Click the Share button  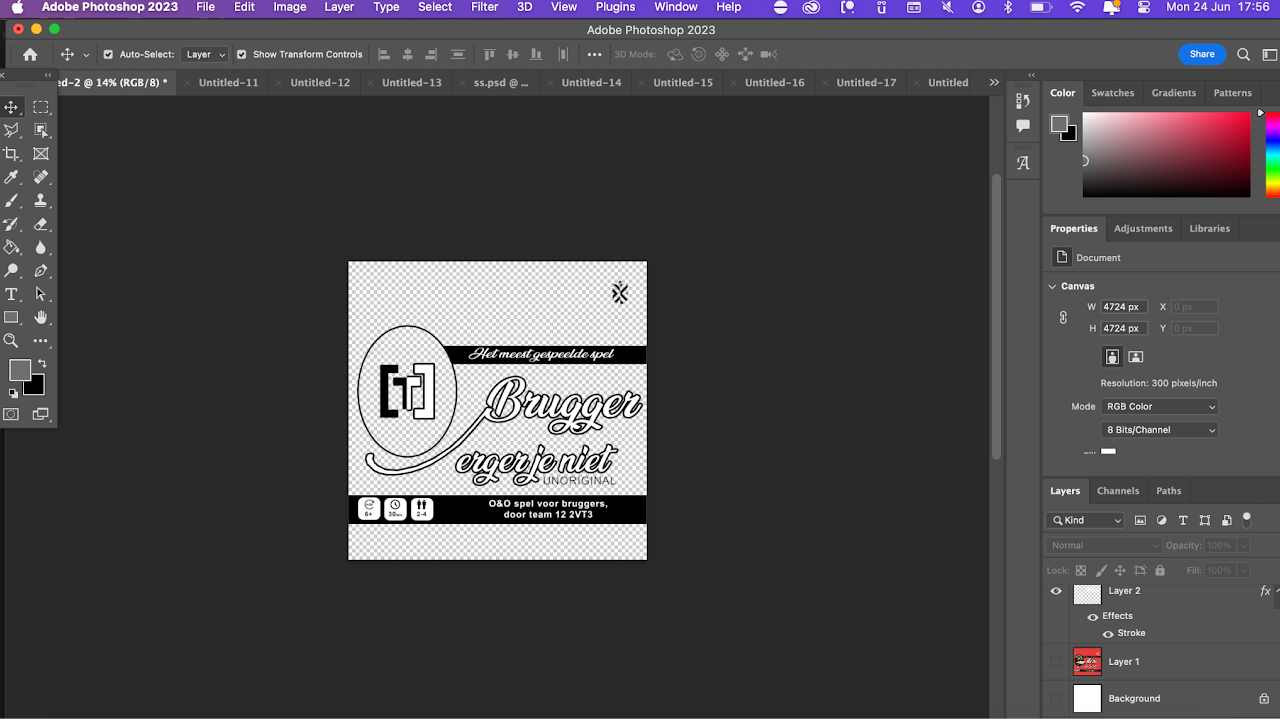1202,54
